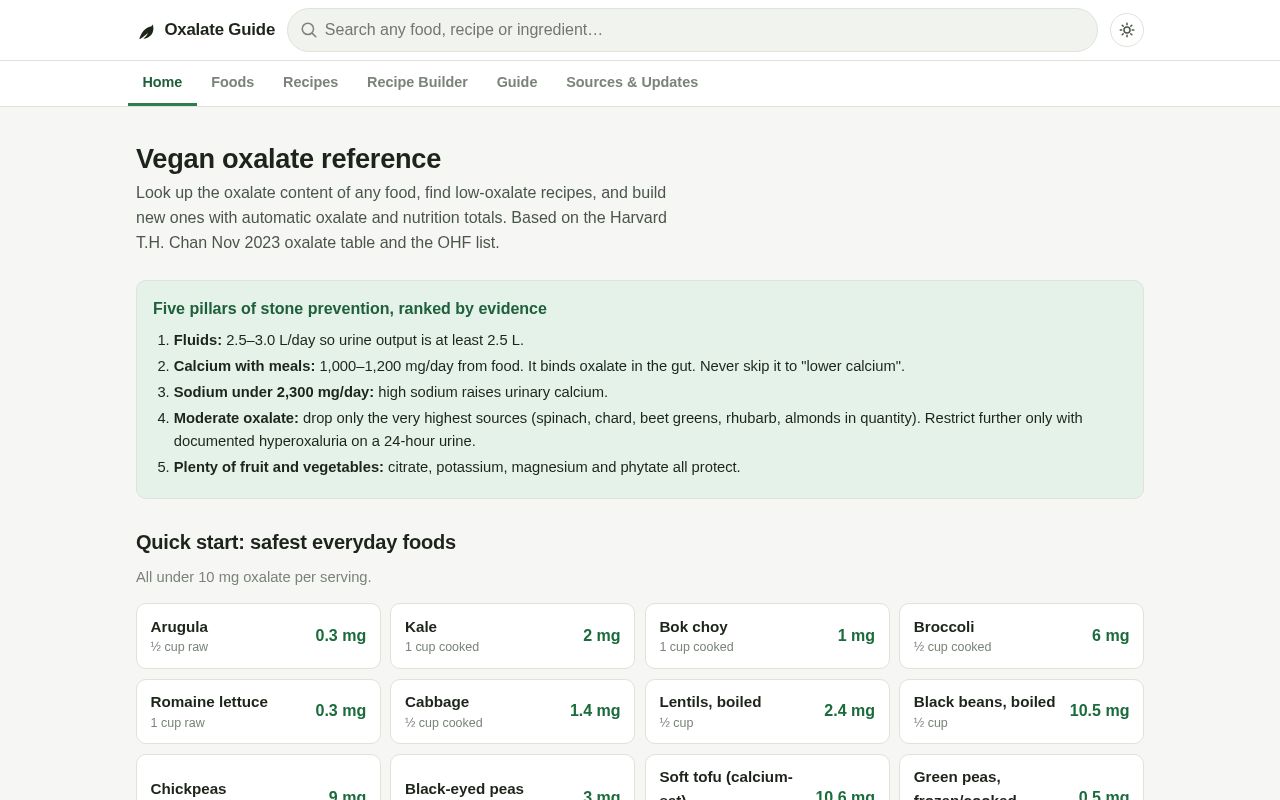Viewport: 1280px width, 800px height.
Task: Open the Recipes tab
Action: [x=310, y=82]
